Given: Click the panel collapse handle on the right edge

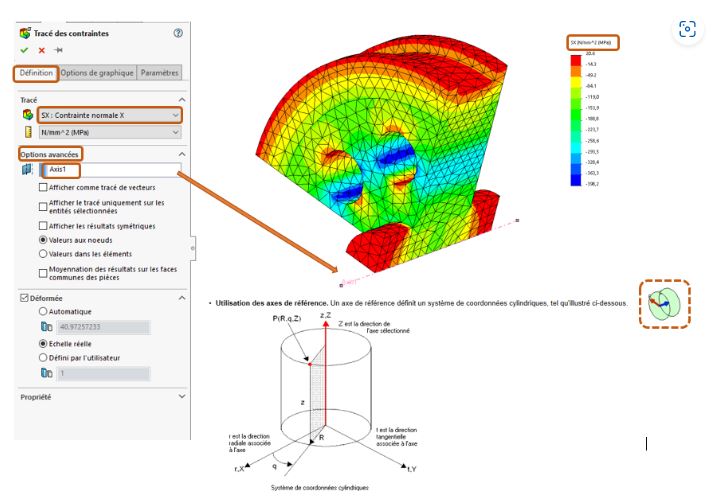Looking at the screenshot, I should pos(193,248).
